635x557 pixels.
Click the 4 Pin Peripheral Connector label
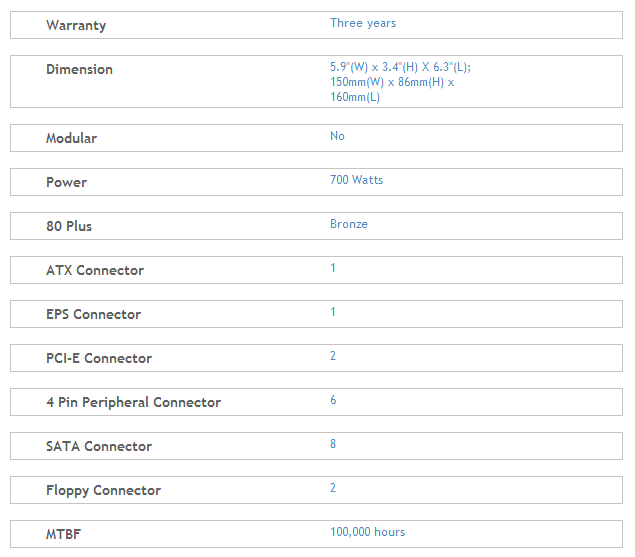pyautogui.click(x=133, y=402)
